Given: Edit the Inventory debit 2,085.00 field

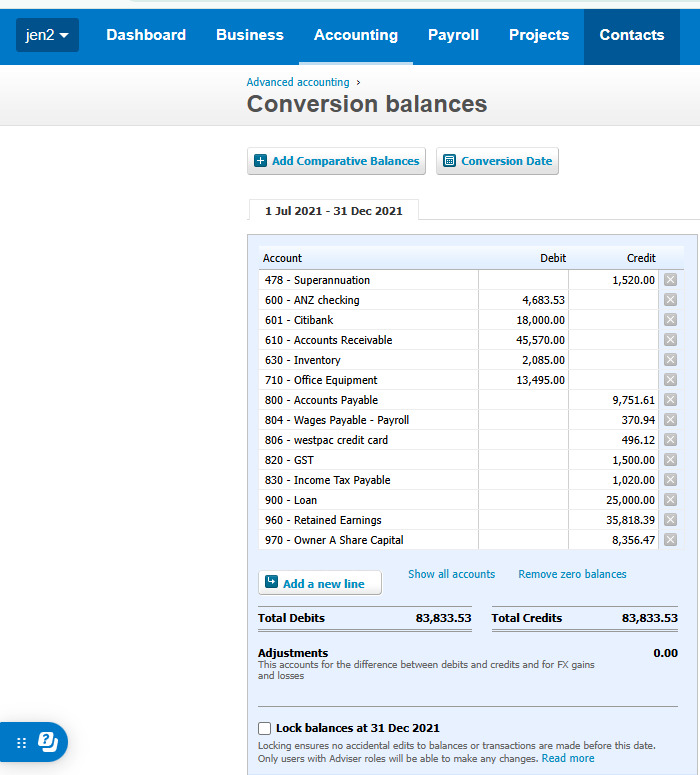Looking at the screenshot, I should (x=523, y=360).
